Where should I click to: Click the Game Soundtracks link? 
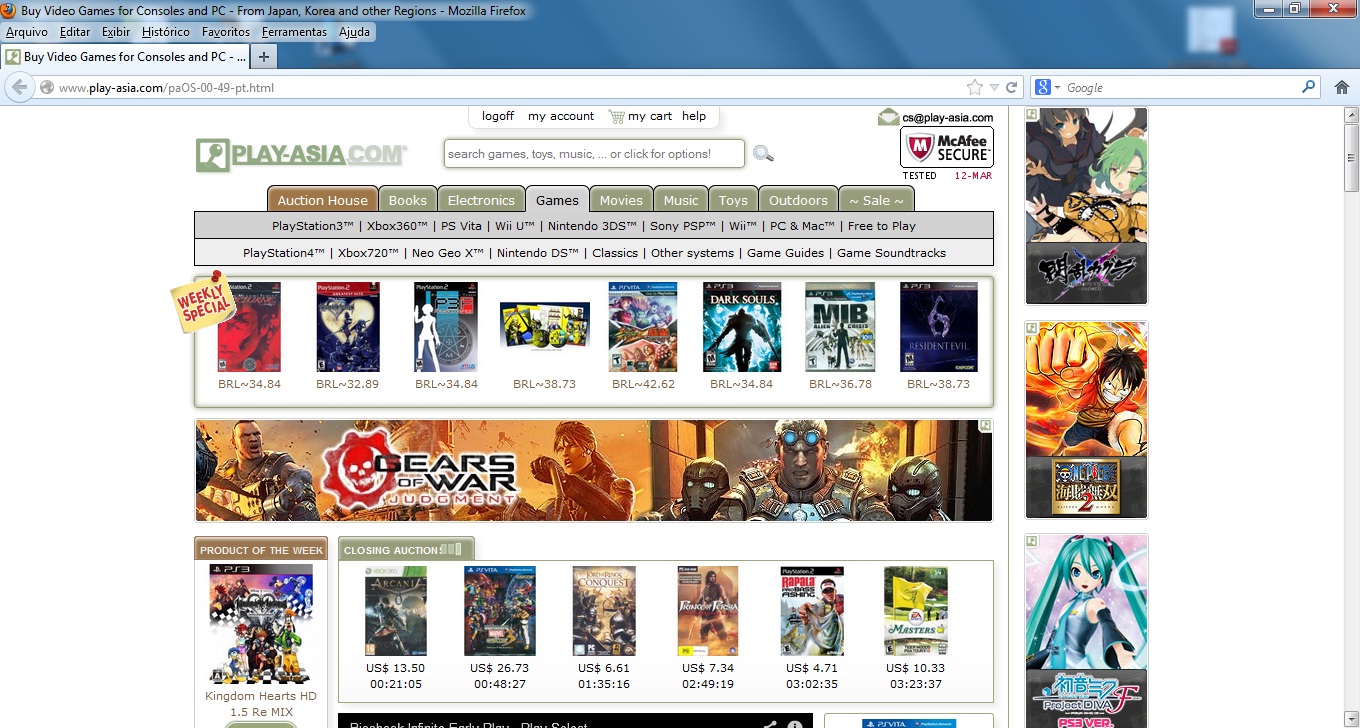[891, 253]
